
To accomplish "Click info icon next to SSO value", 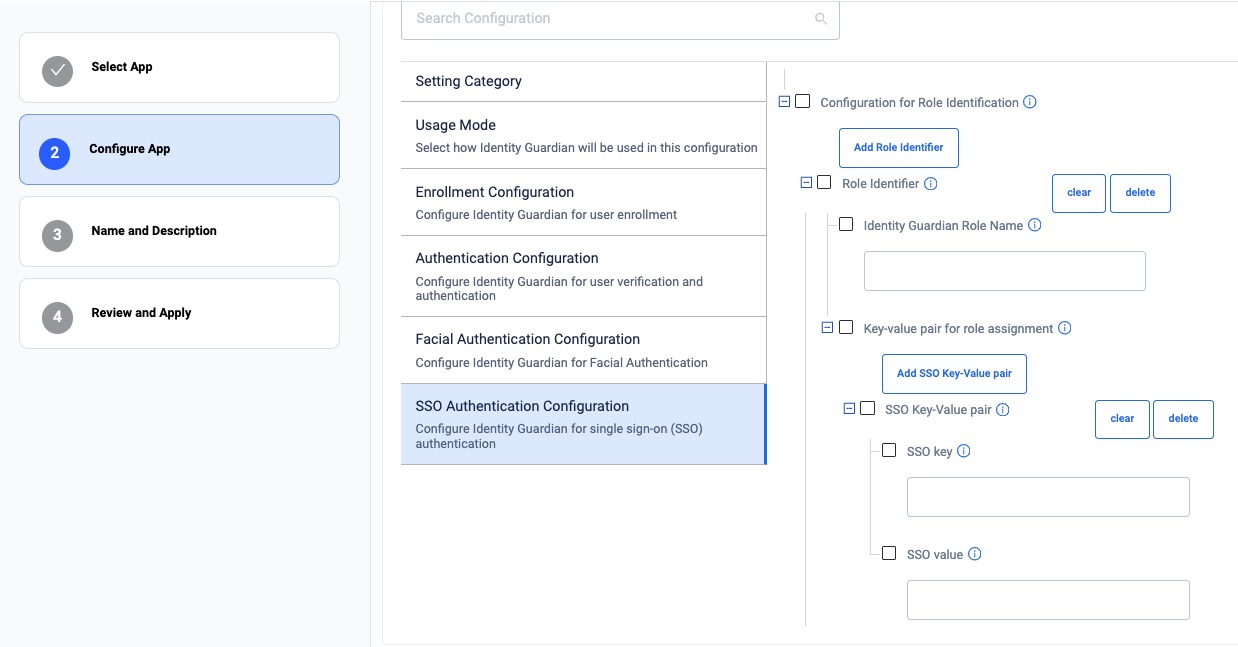I will [974, 554].
